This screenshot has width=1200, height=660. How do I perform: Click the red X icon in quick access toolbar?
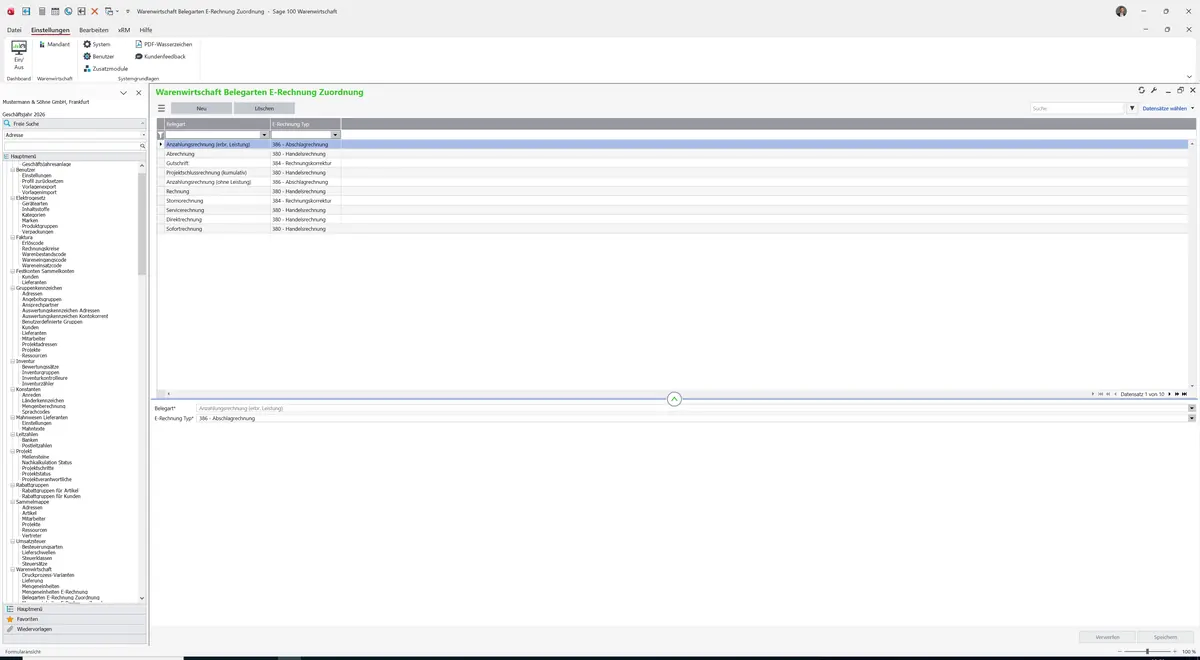click(x=95, y=11)
